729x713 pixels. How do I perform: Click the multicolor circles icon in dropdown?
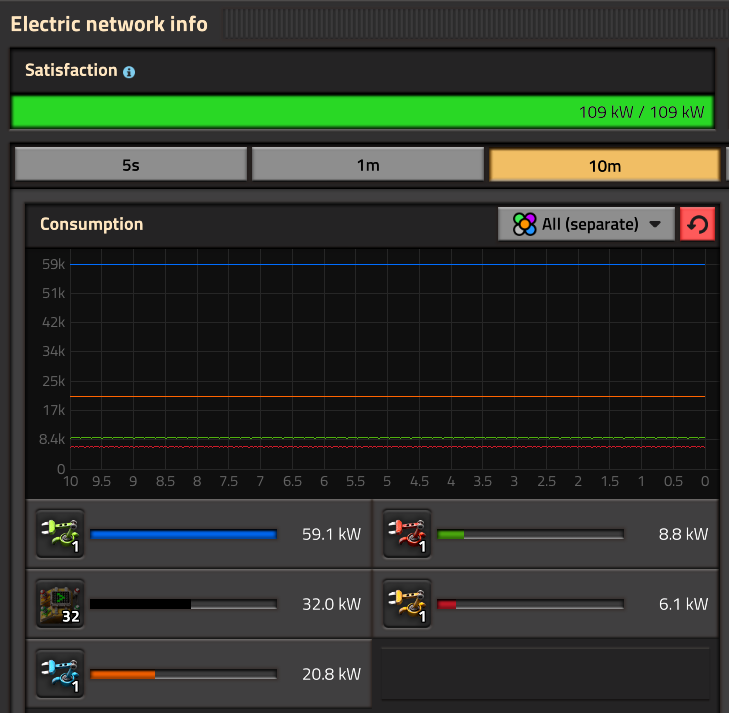click(524, 224)
